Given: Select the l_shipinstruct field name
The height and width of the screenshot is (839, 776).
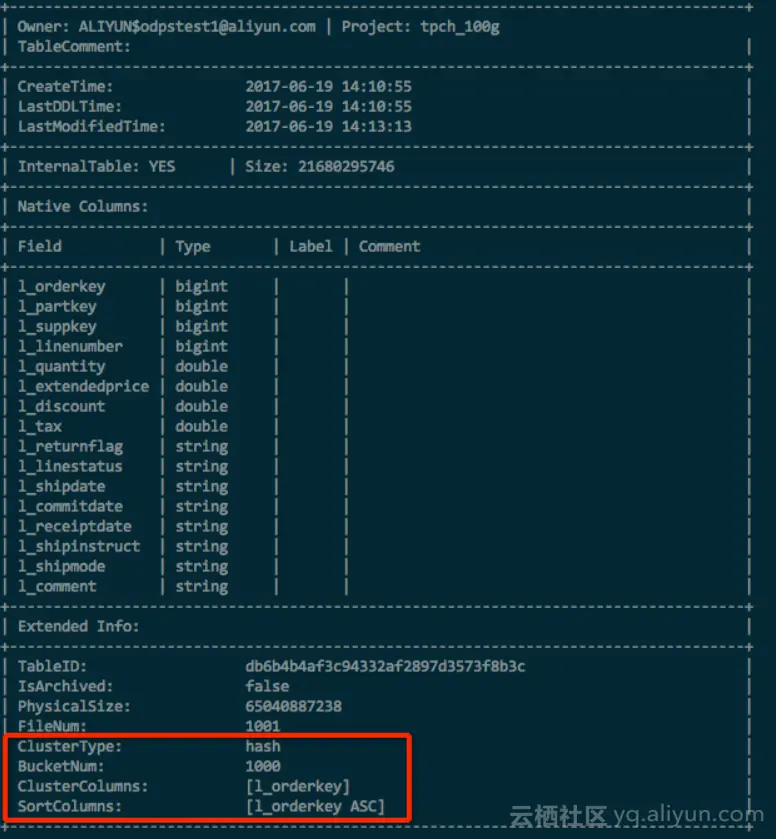Looking at the screenshot, I should pos(79,546).
